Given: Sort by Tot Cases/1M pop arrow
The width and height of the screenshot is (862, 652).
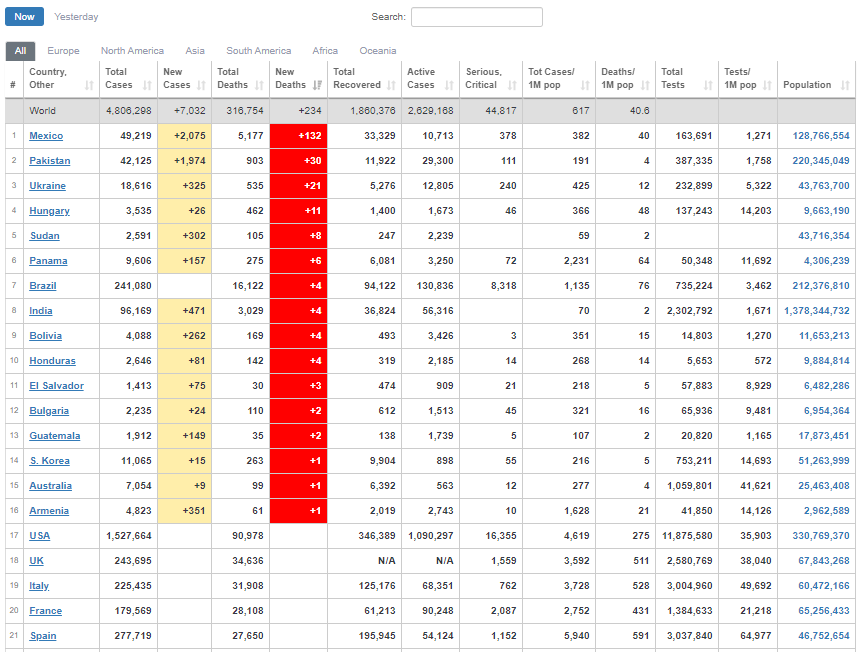Looking at the screenshot, I should [585, 85].
